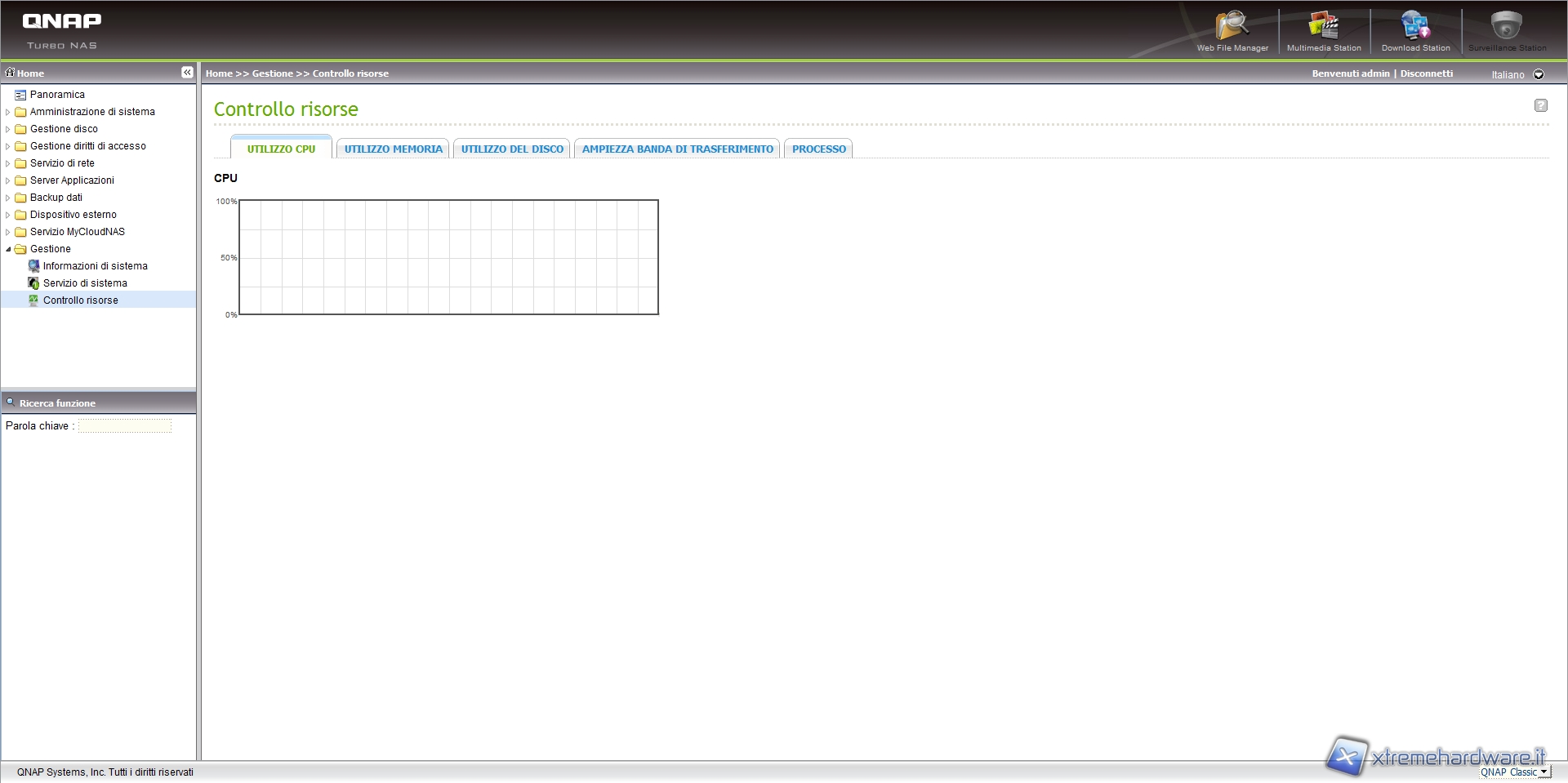The image size is (1568, 783).
Task: Launch the Multimedia Station icon
Action: (1324, 26)
